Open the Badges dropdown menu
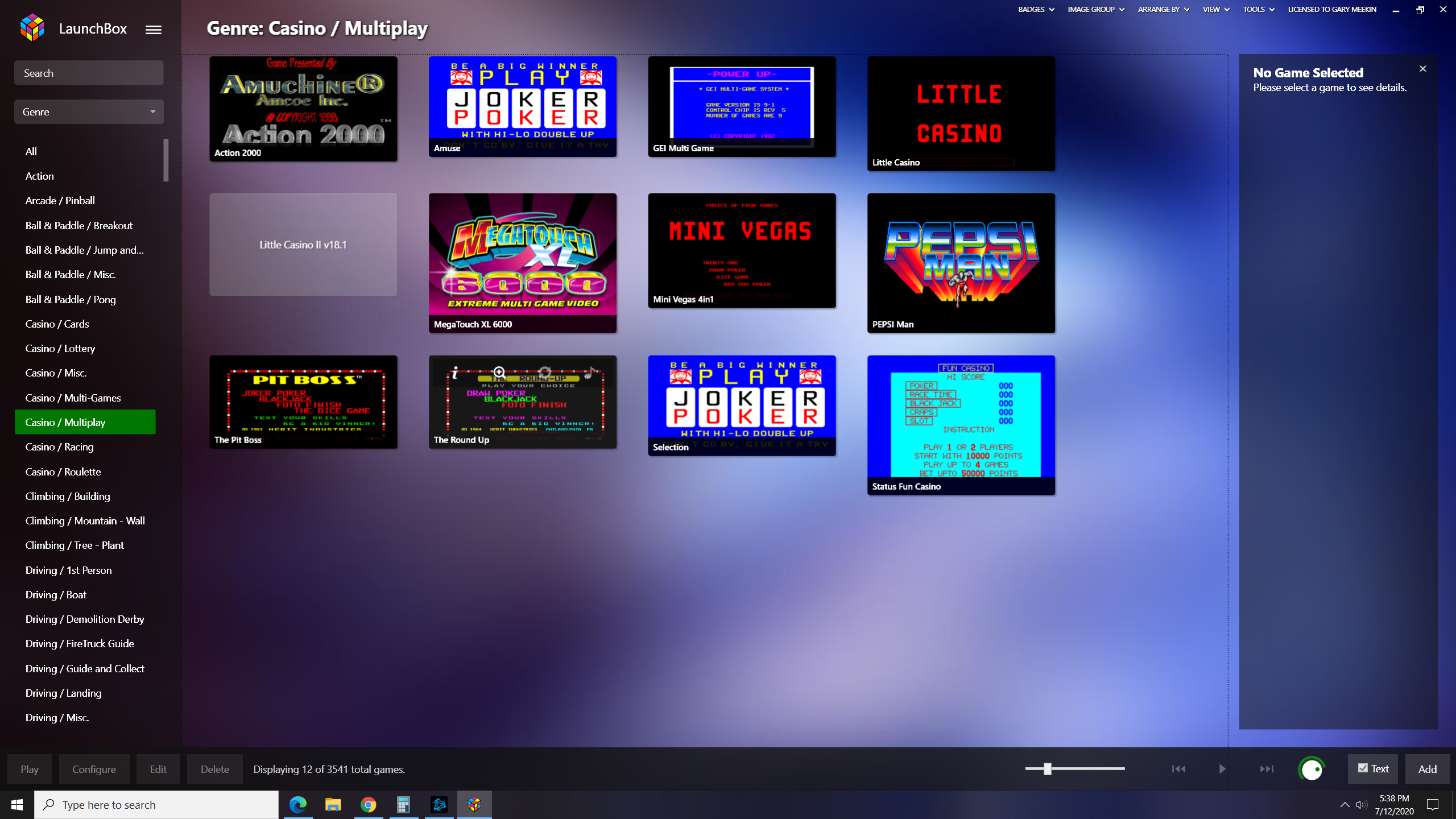The image size is (1456, 819). point(1036,9)
